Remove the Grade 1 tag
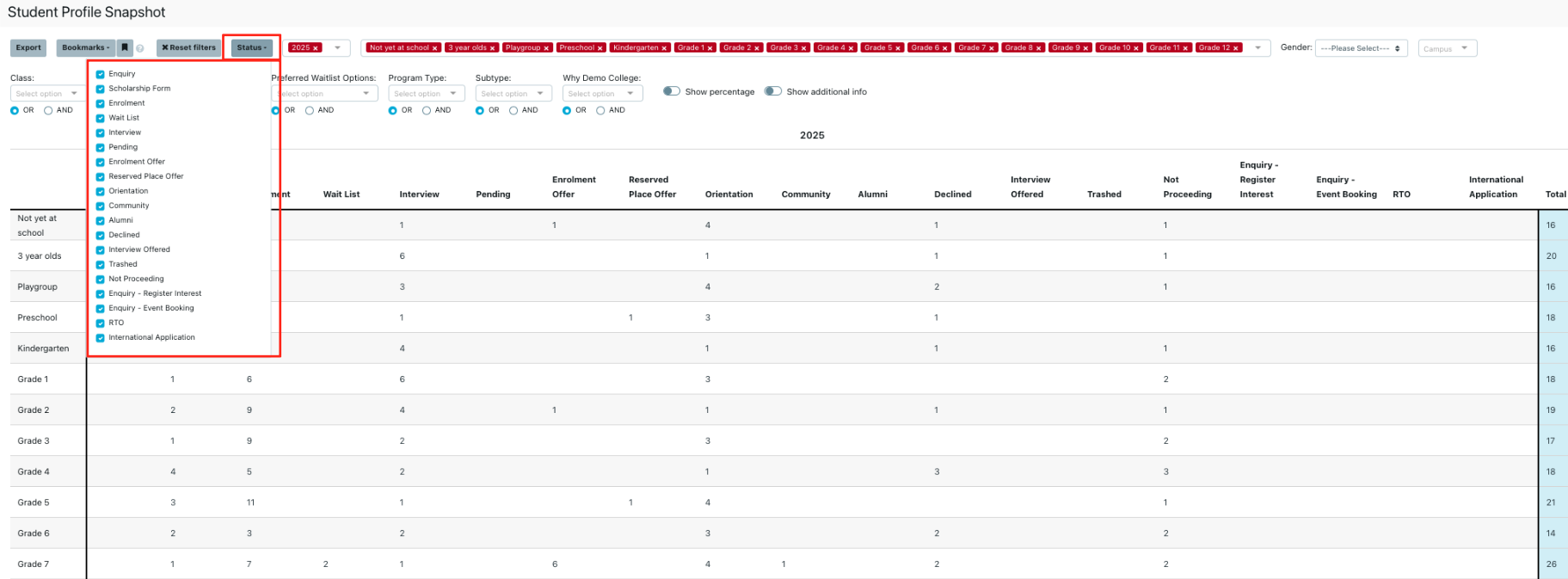The height and width of the screenshot is (579, 1568). click(x=710, y=48)
